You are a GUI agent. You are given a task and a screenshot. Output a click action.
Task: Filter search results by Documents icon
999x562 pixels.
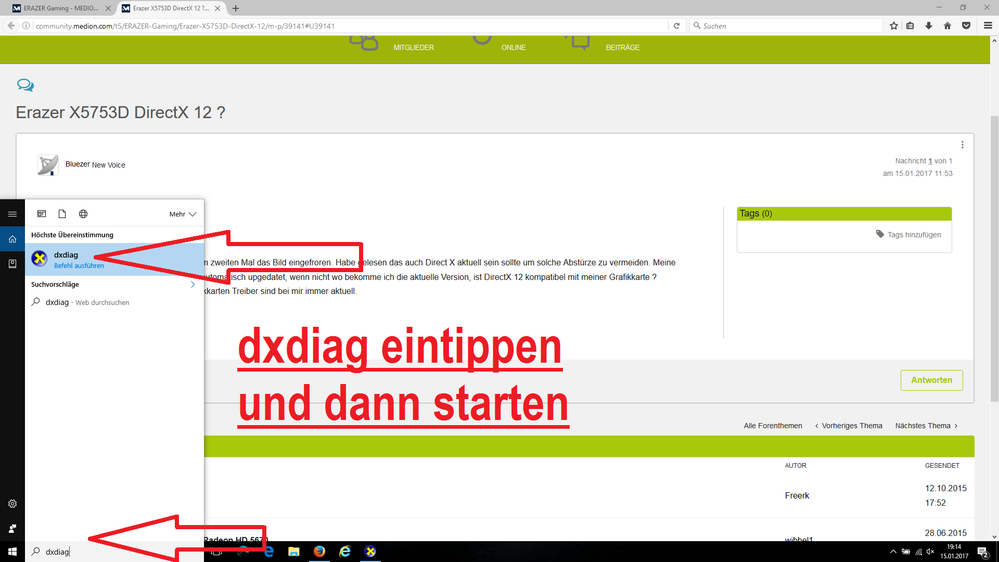pyautogui.click(x=62, y=214)
